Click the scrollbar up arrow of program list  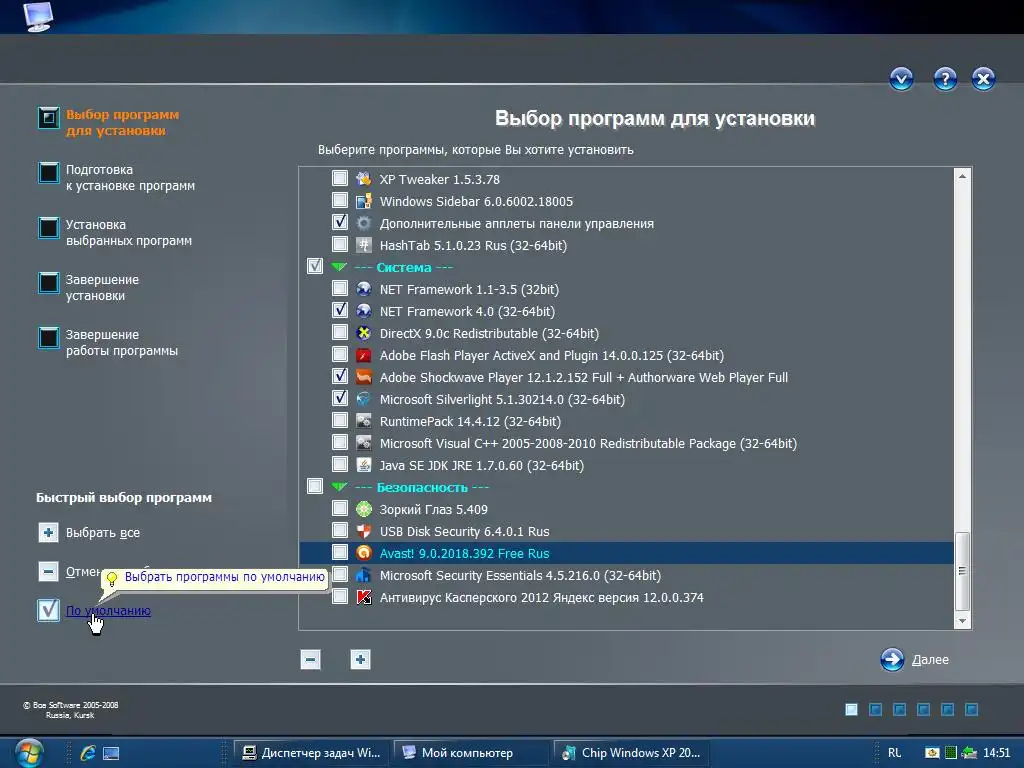point(962,176)
